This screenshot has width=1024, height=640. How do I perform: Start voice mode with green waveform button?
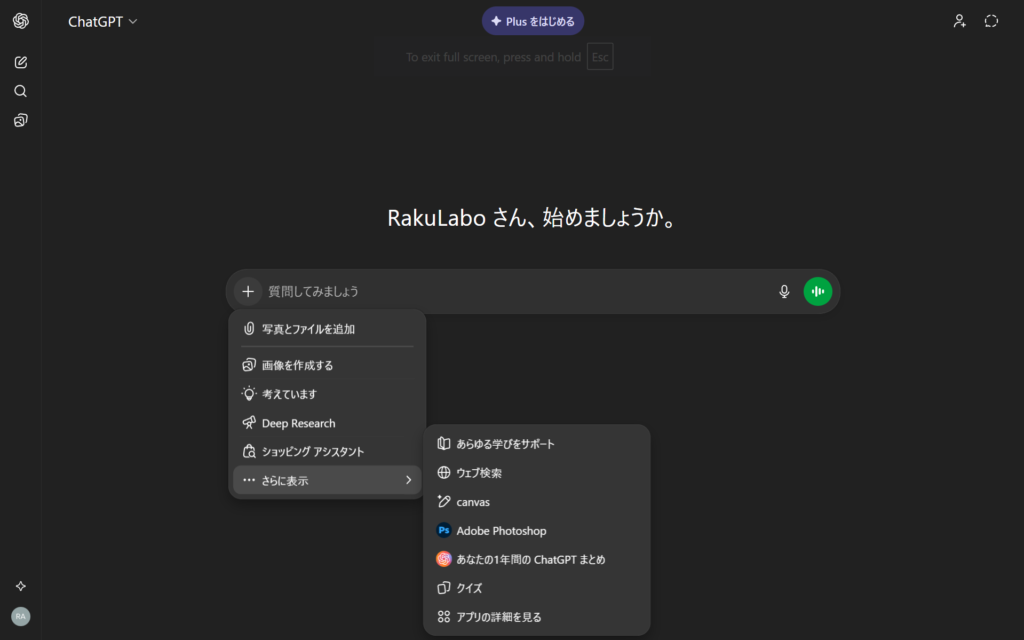click(x=818, y=291)
